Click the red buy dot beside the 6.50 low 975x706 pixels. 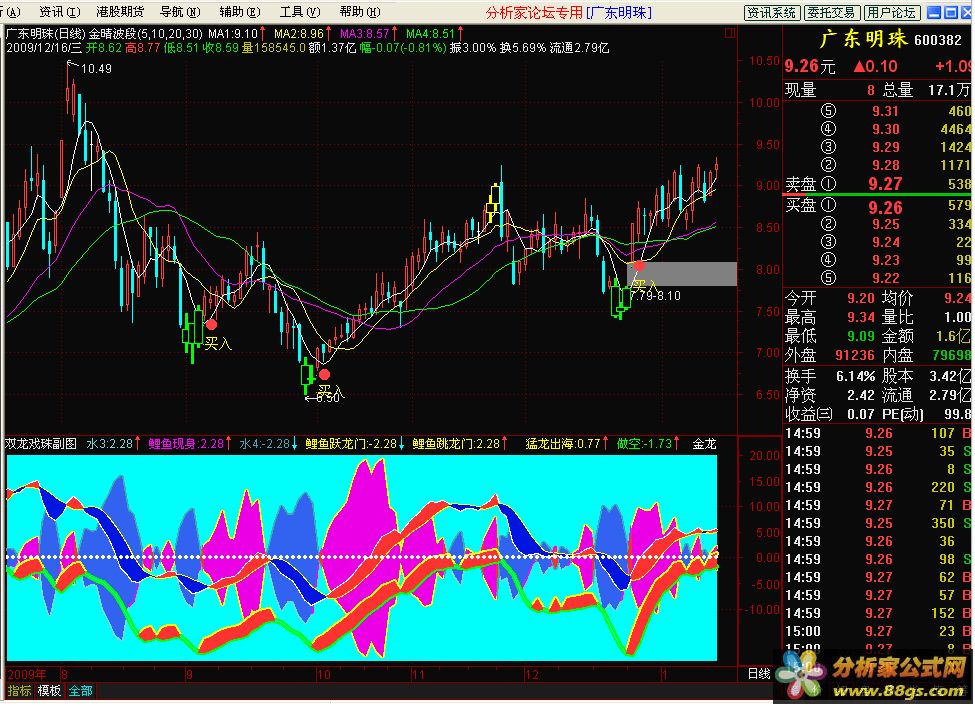(x=324, y=374)
